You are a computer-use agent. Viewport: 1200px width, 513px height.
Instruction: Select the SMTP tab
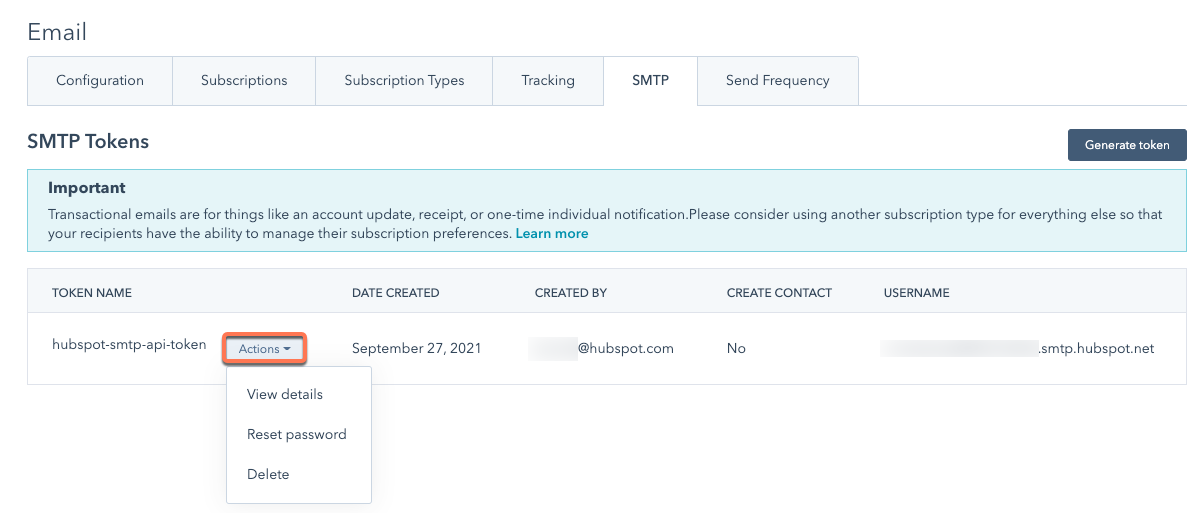[x=650, y=80]
